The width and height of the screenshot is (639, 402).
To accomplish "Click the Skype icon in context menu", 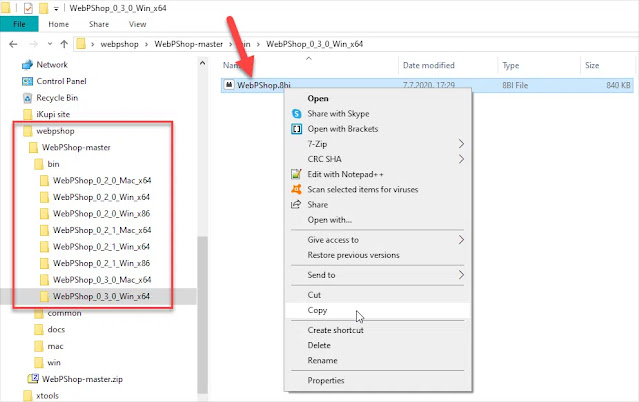I will coord(297,114).
